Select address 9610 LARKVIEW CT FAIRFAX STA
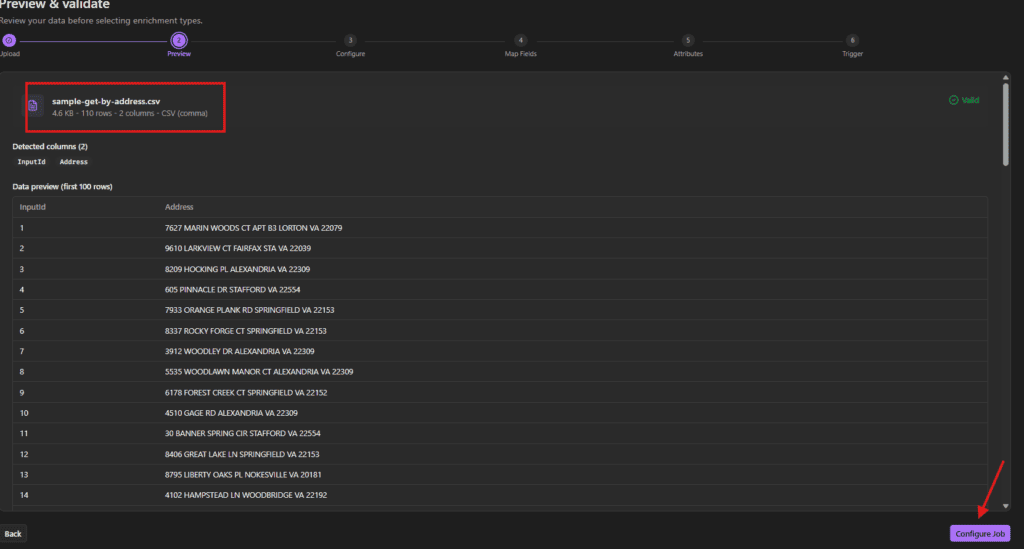This screenshot has height=549, width=1024. coord(238,248)
